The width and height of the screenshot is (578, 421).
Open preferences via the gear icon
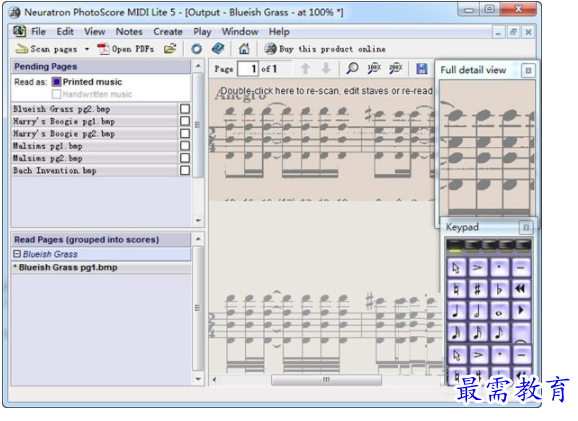click(x=196, y=49)
